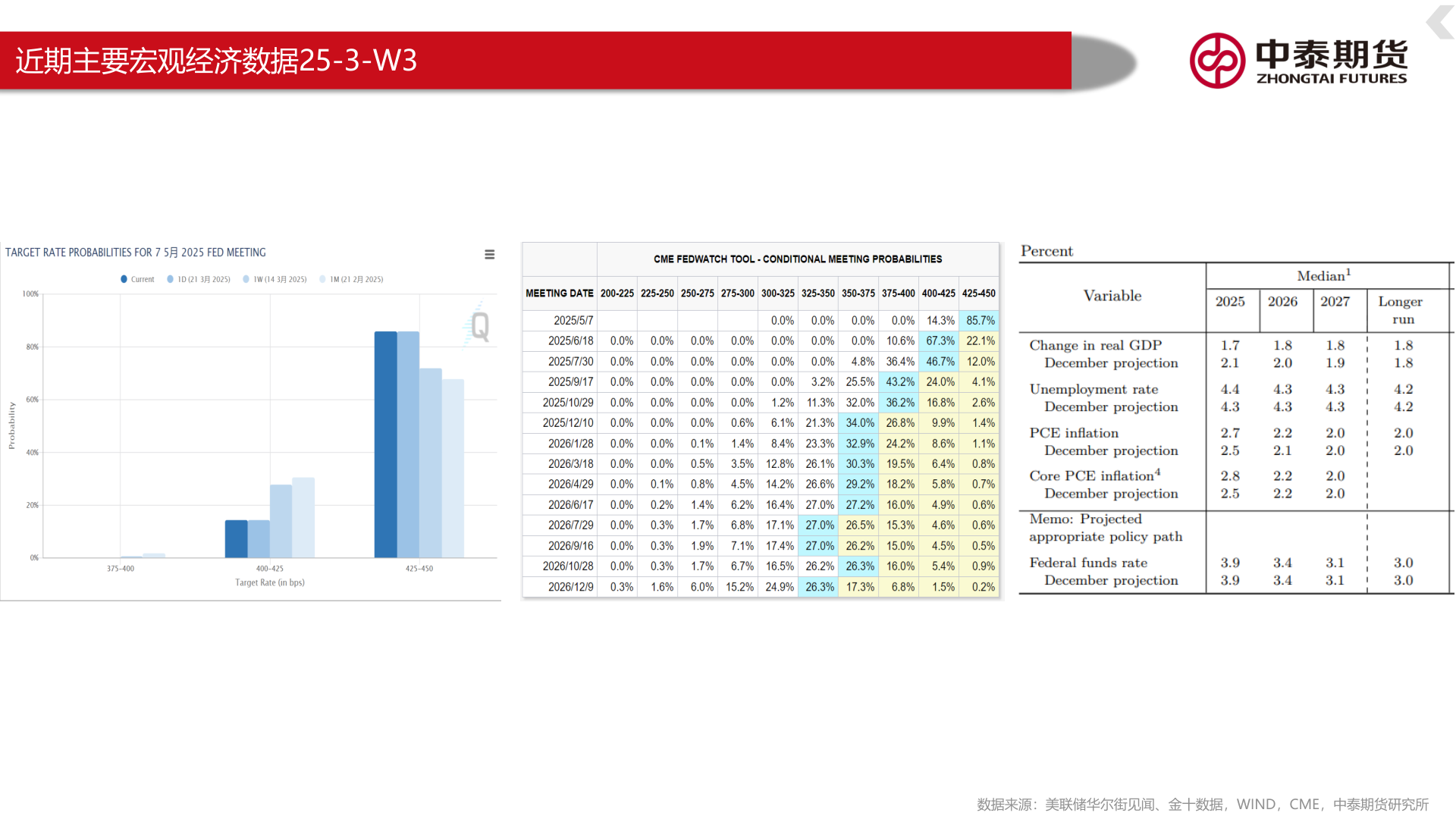
Task: Click the dark blue Current bar for 425-450
Action: [385, 444]
